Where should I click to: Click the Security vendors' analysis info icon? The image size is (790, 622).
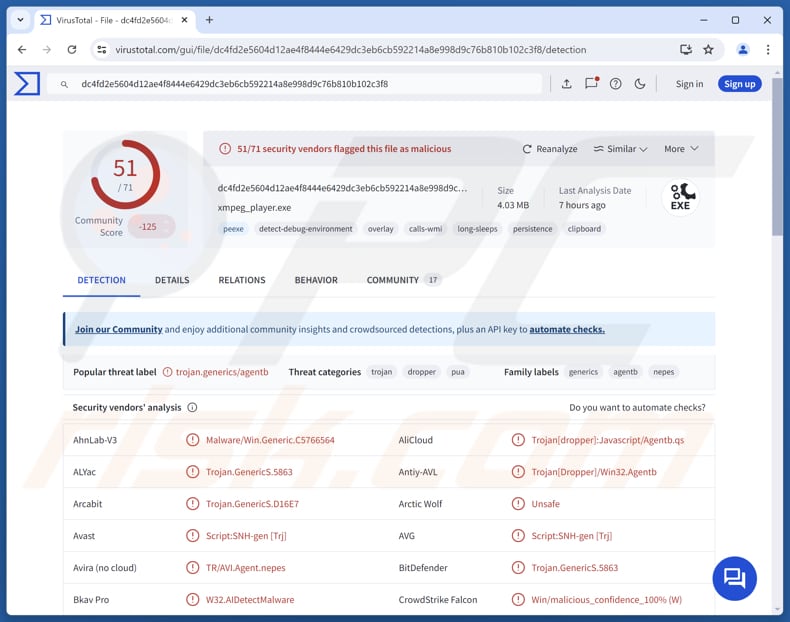(x=192, y=408)
